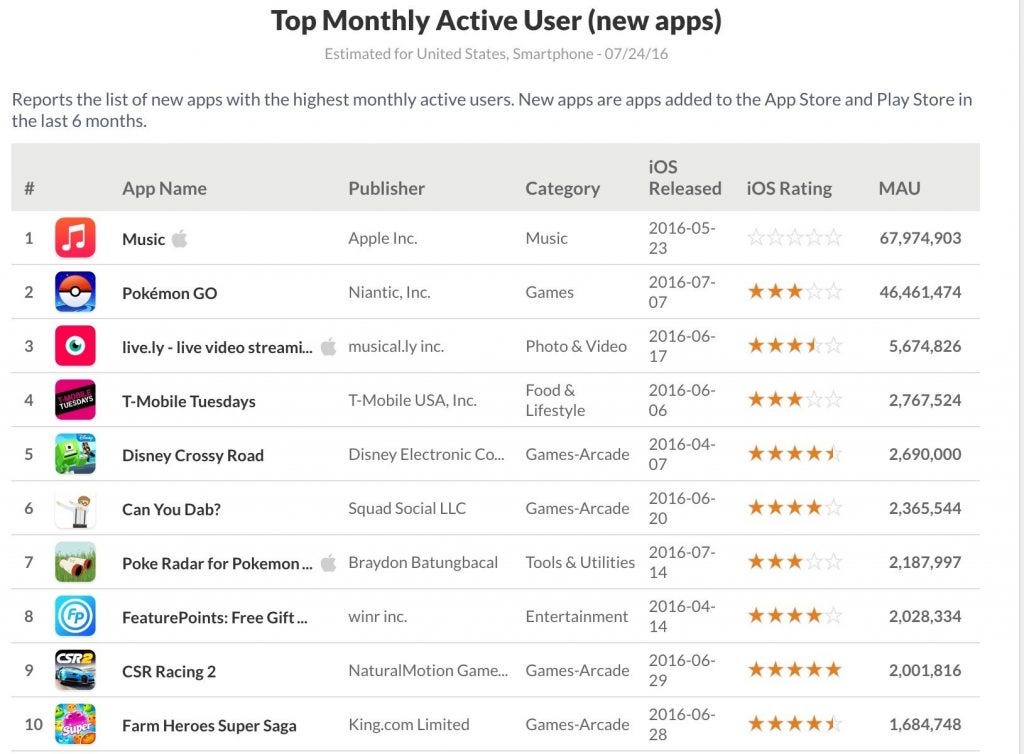
Task: Open the T-Mobile Tuesdays app link
Action: [x=189, y=401]
